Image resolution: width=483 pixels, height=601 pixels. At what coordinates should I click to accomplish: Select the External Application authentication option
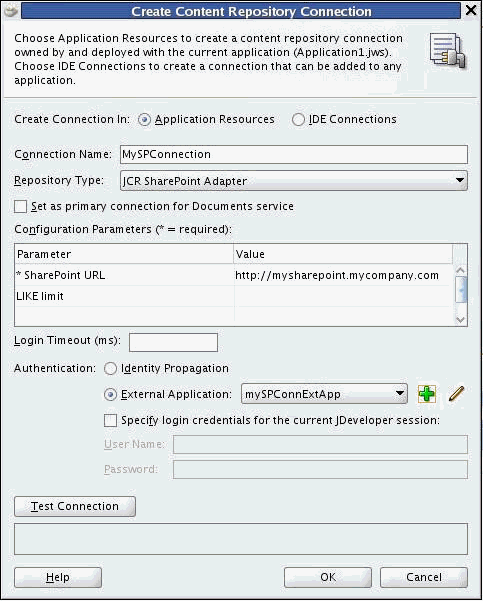110,395
